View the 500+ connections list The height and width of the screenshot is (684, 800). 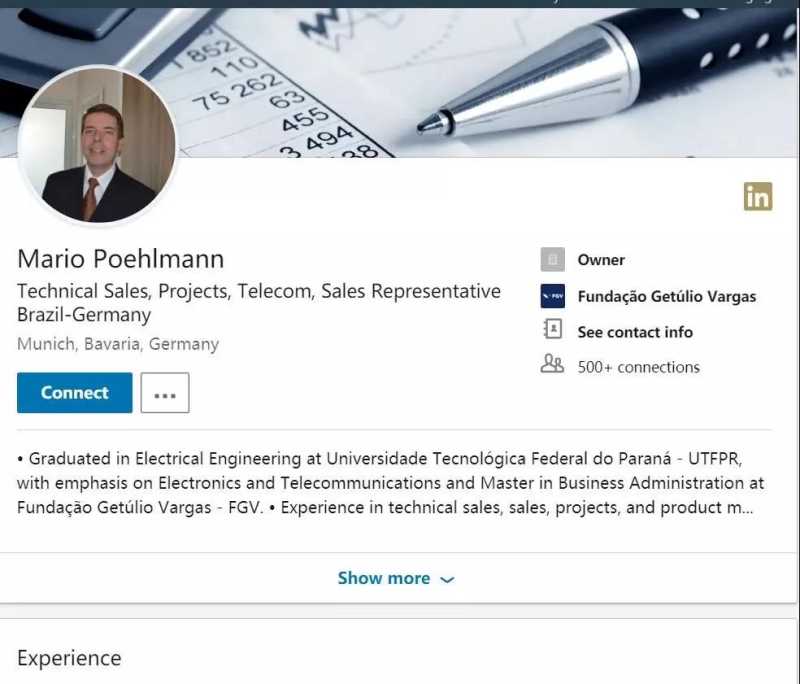click(x=639, y=366)
